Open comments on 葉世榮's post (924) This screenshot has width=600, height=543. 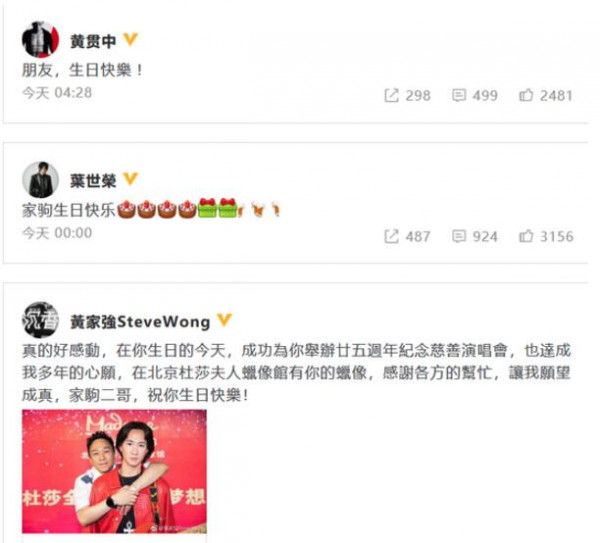(474, 236)
